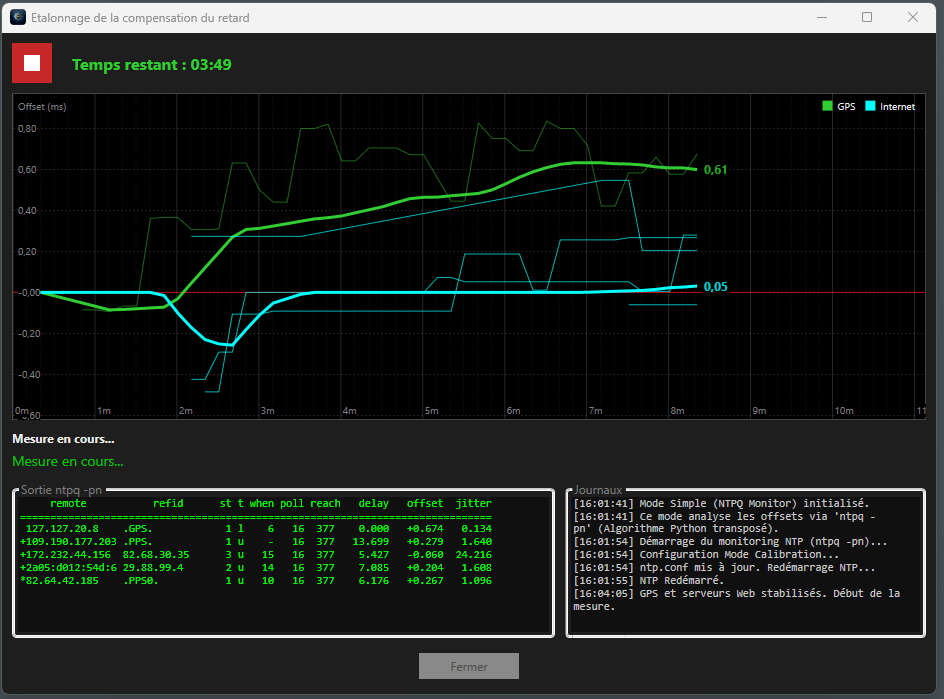The image size is (944, 699).
Task: Click log entry 'NTP Redémarré.'
Action: tap(649, 580)
